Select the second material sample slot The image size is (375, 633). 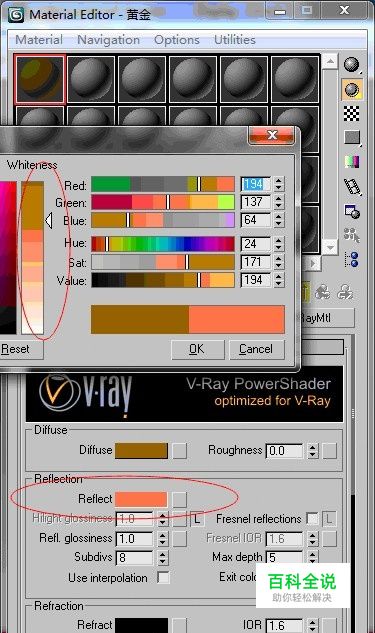coord(91,79)
